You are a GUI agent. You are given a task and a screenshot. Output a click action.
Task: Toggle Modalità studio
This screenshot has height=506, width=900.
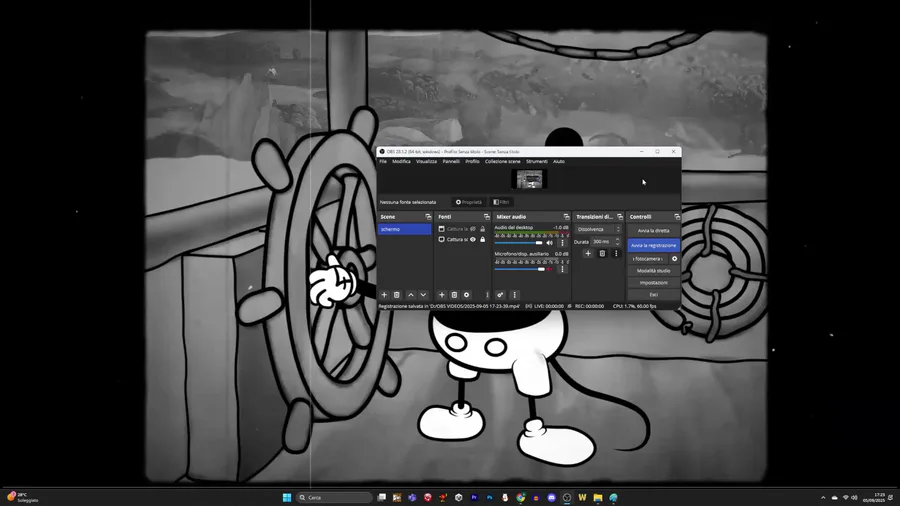(x=653, y=271)
